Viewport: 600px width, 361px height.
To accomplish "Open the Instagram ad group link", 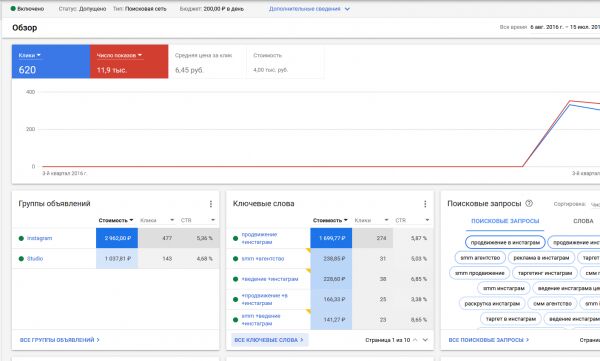I will (39, 238).
